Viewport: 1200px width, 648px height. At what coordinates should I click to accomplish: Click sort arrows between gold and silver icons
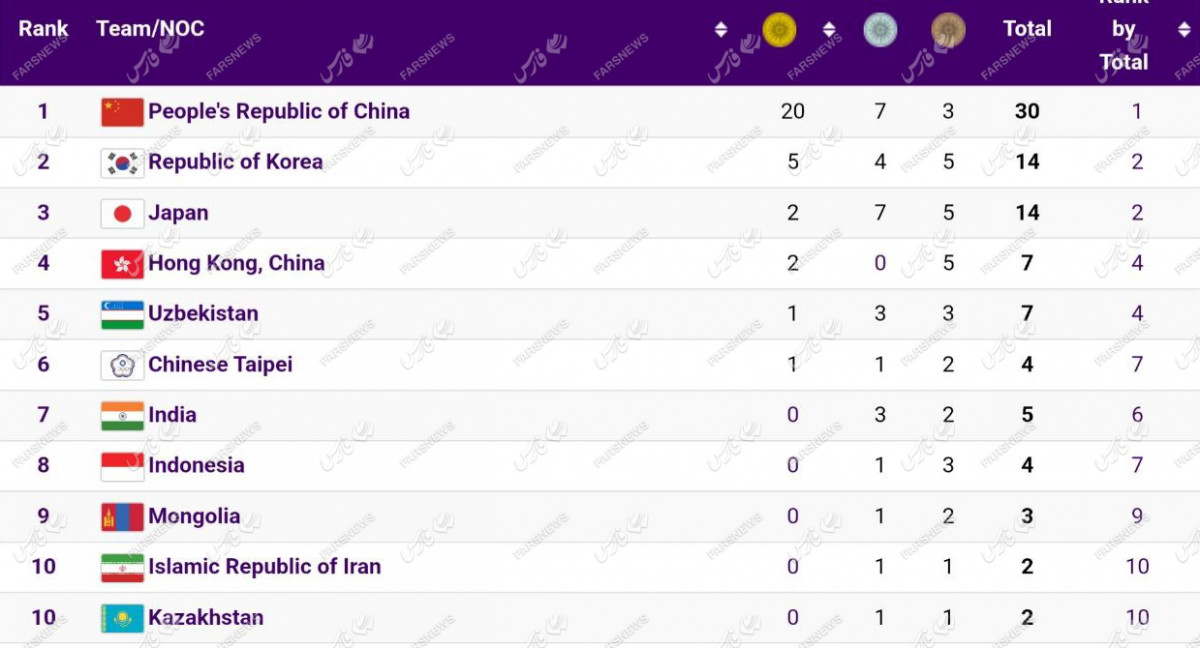[x=828, y=30]
